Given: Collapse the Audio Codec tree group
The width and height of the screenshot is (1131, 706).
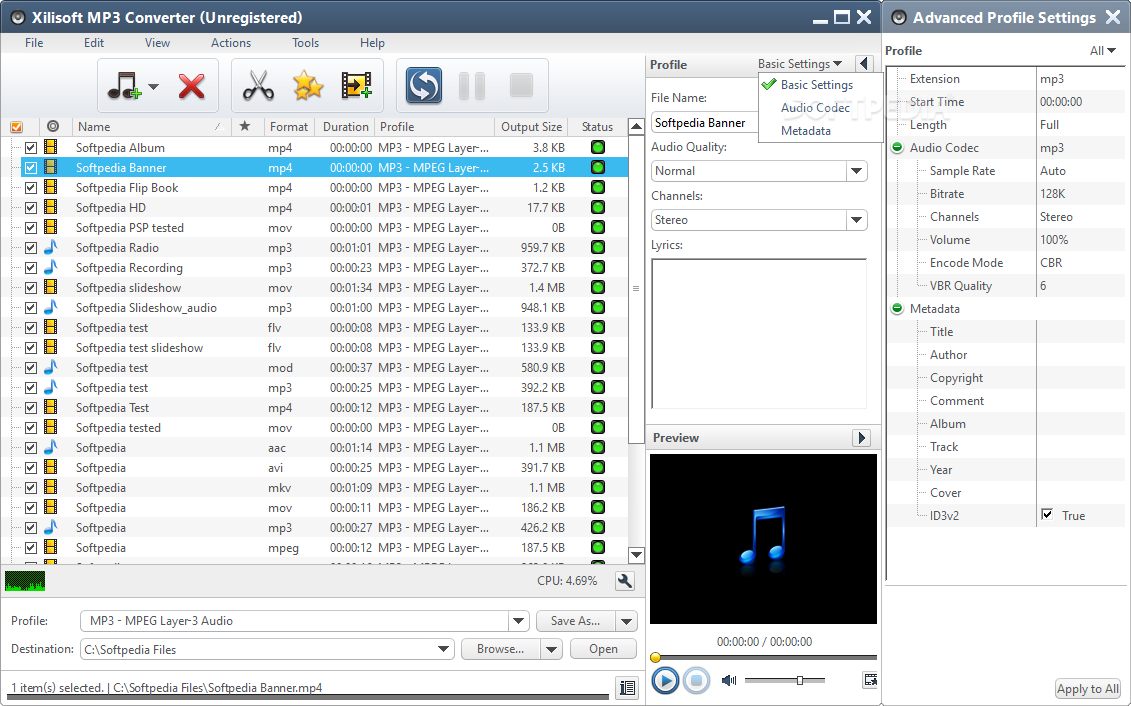Looking at the screenshot, I should click(x=897, y=148).
